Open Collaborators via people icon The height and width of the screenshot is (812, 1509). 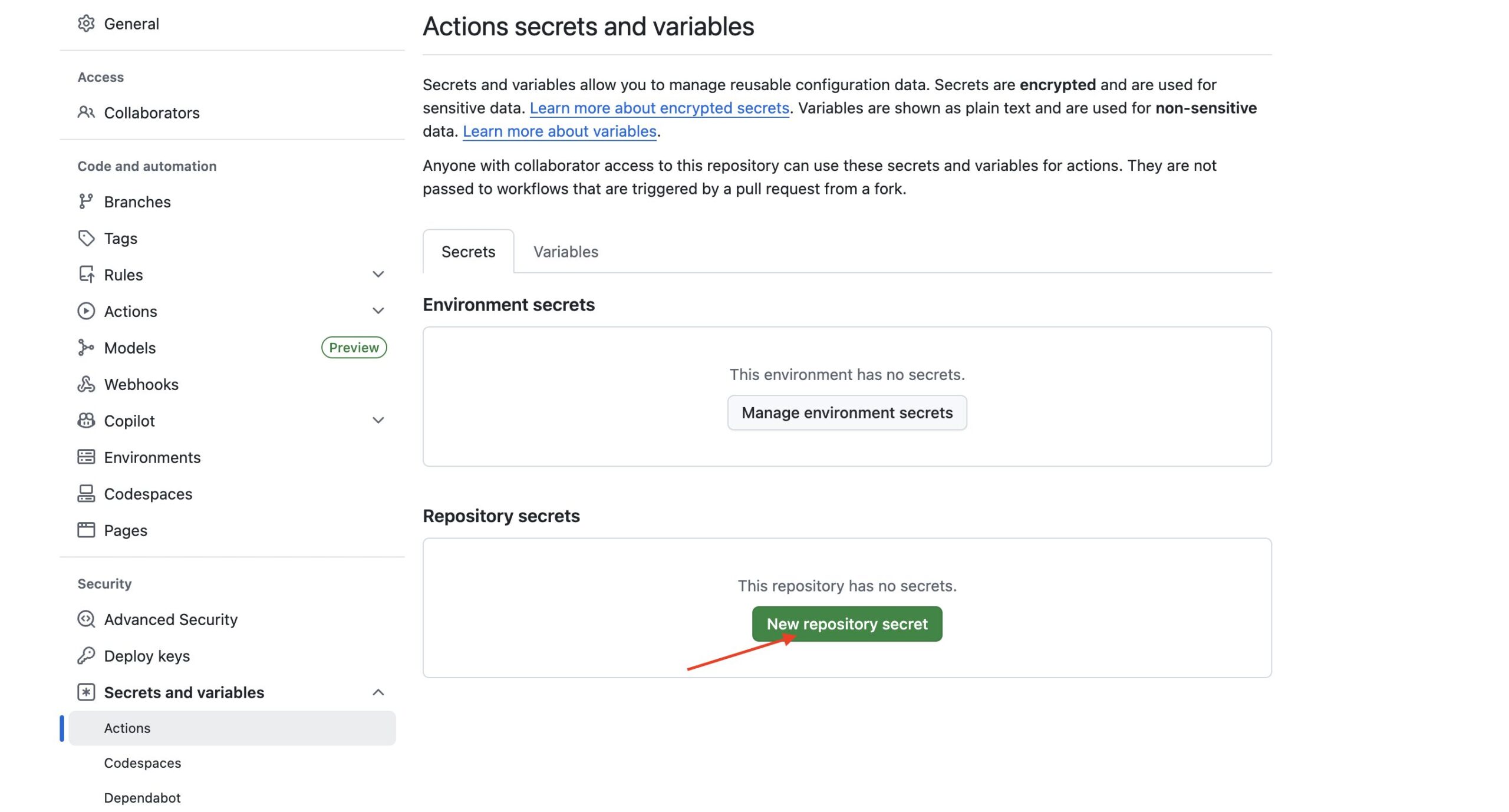[86, 113]
